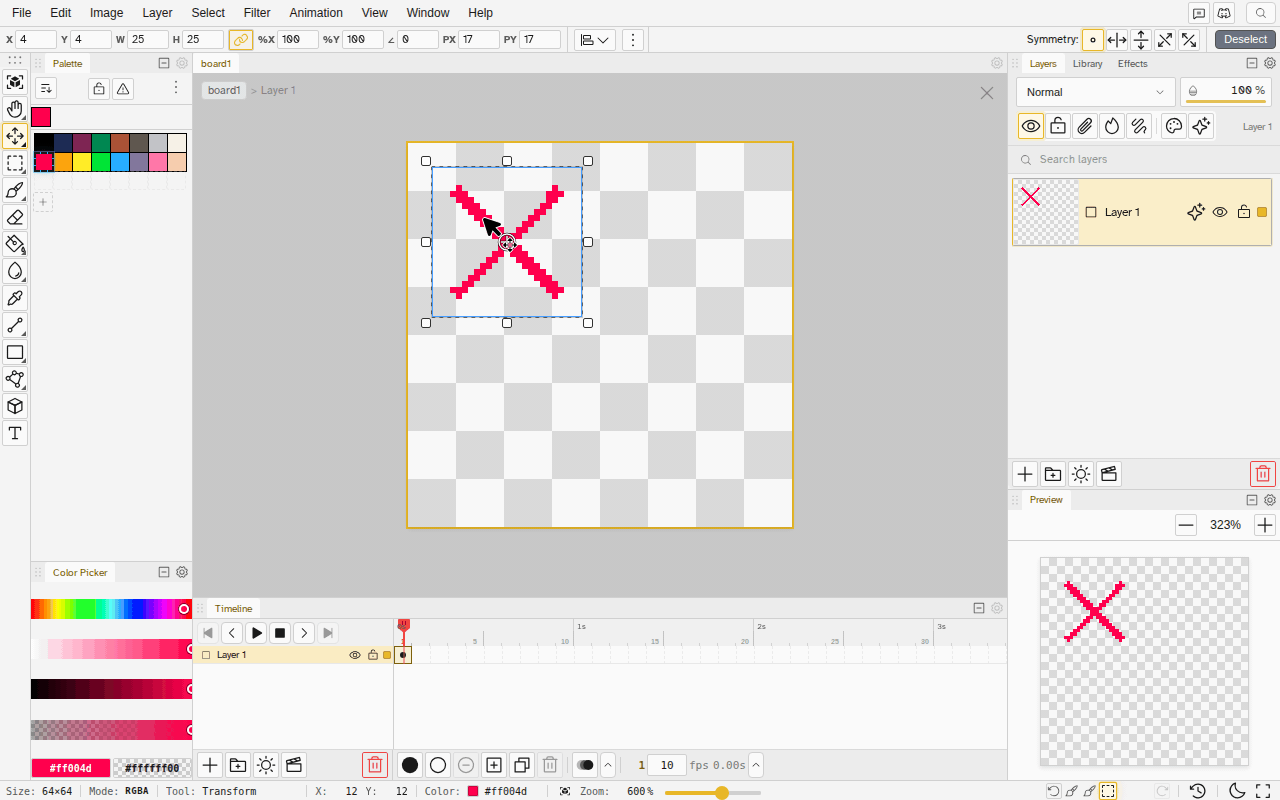
Task: Open the Layer menu
Action: 157,13
